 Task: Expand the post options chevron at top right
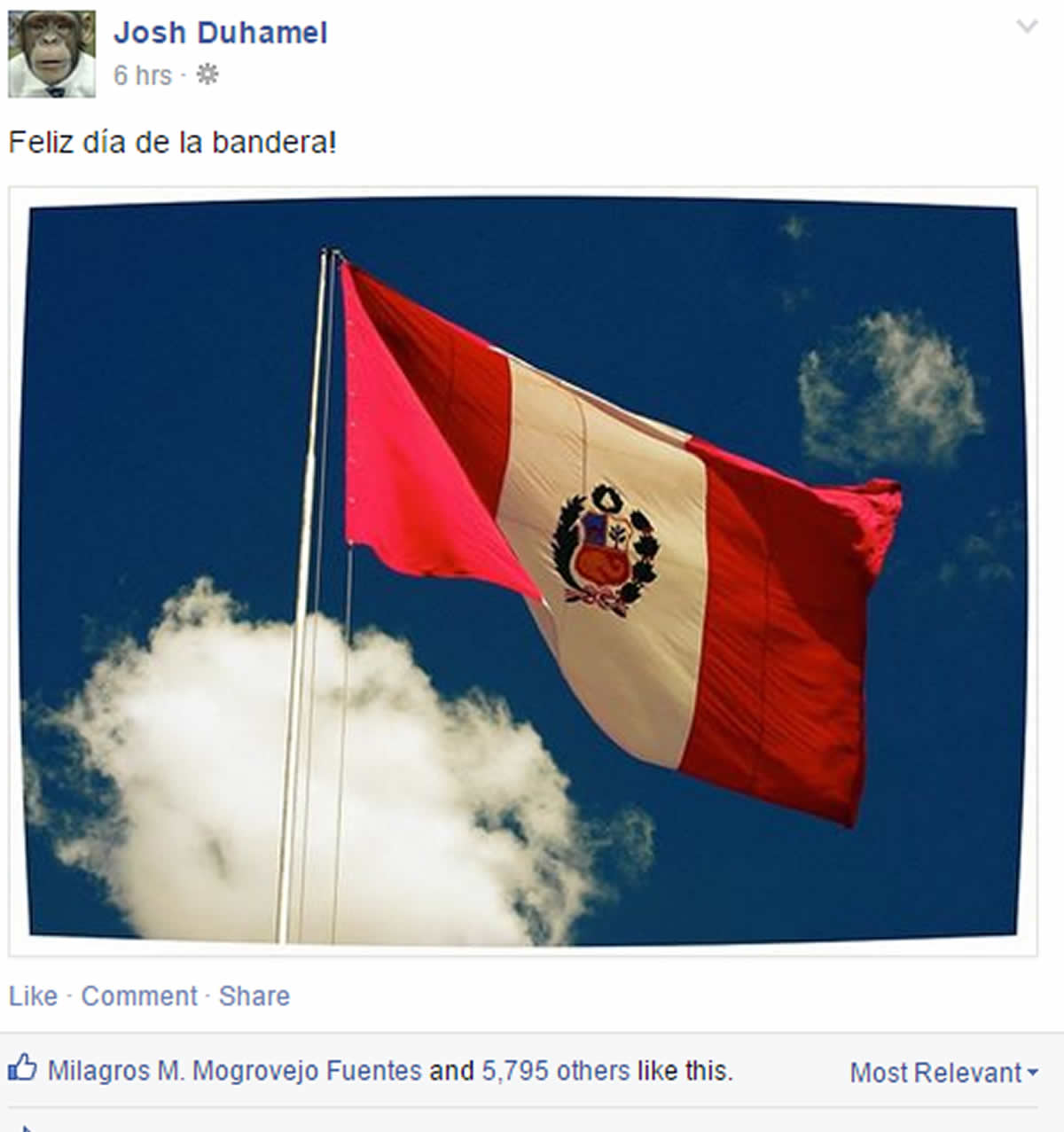(1027, 26)
